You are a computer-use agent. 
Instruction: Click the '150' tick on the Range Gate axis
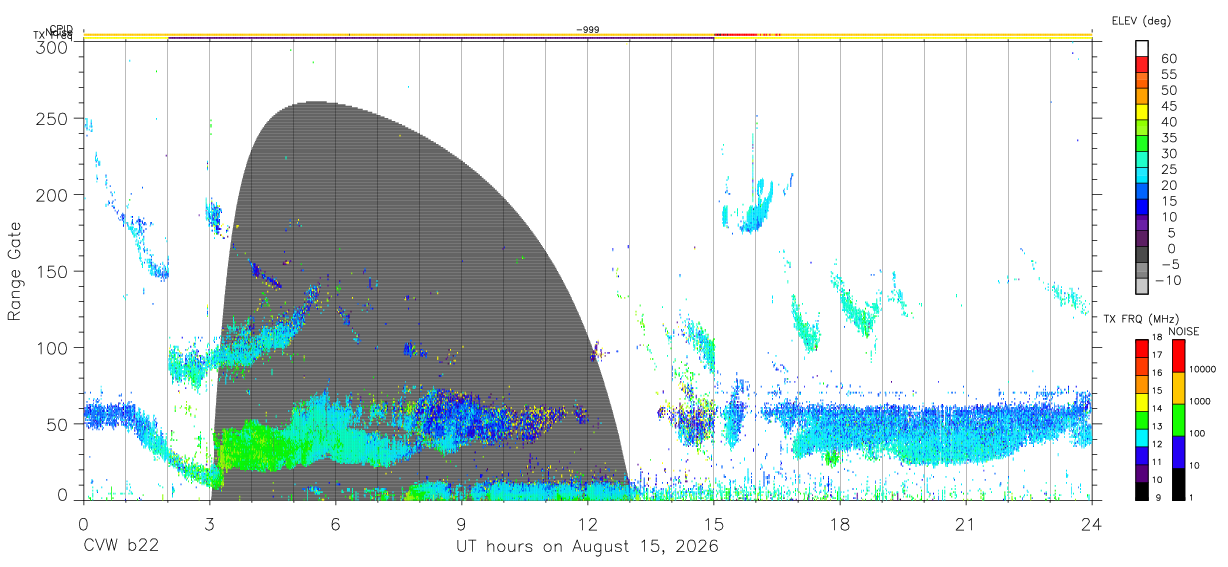pos(52,271)
